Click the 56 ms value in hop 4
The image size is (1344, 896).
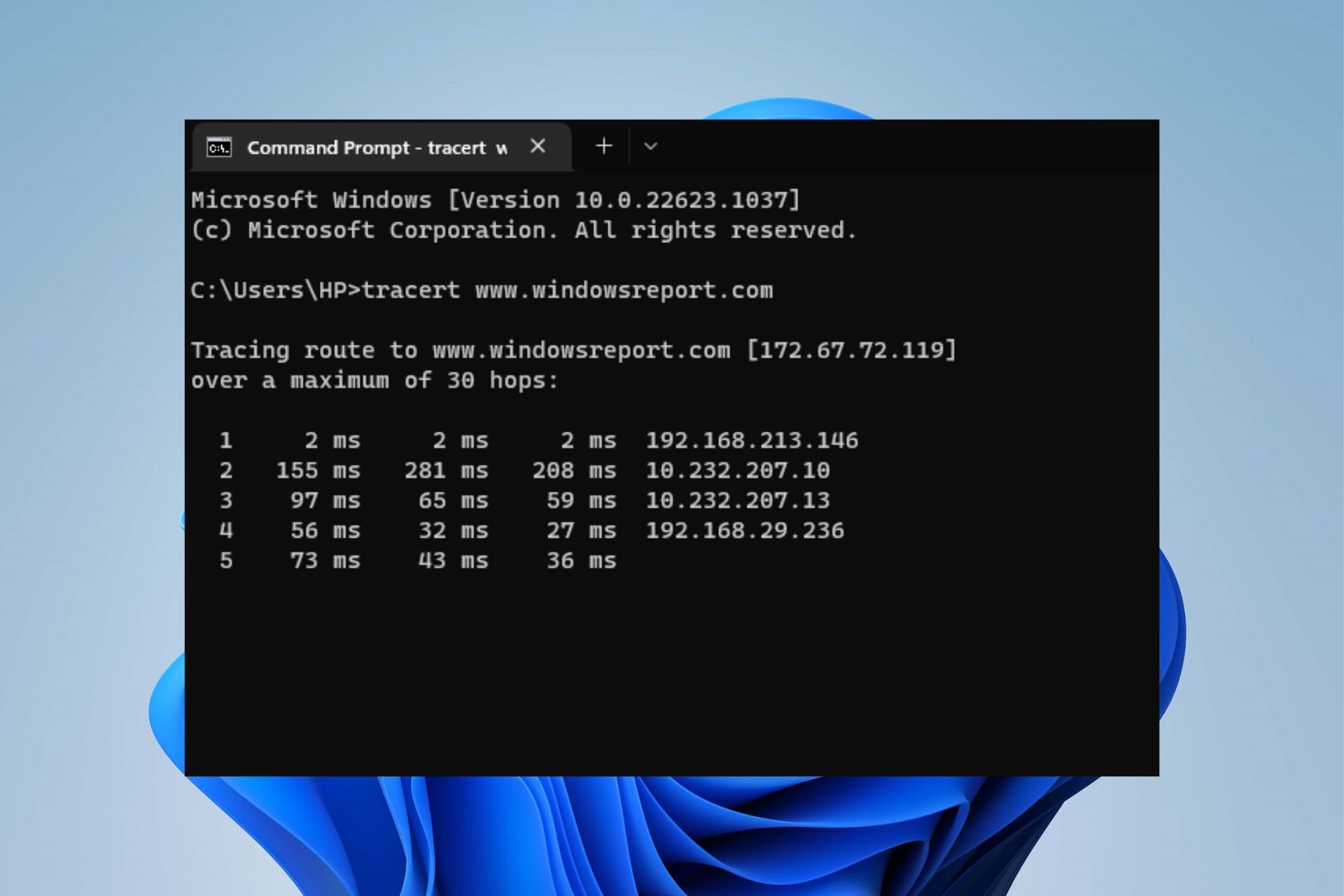click(325, 531)
